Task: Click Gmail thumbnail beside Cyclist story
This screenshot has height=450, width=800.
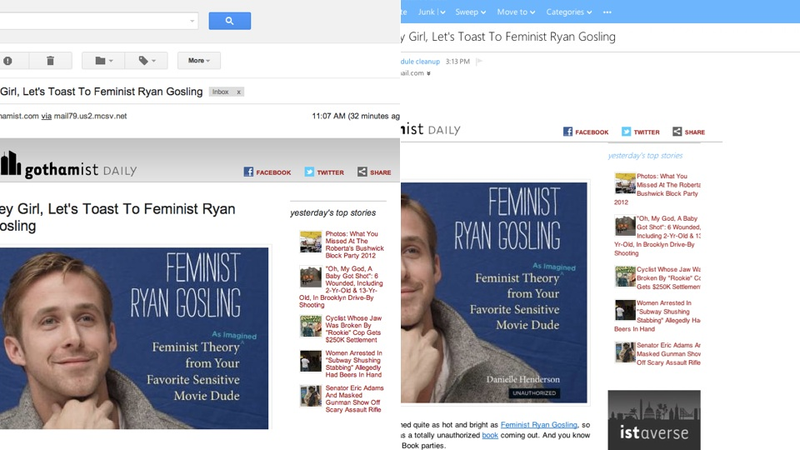Action: (311, 327)
